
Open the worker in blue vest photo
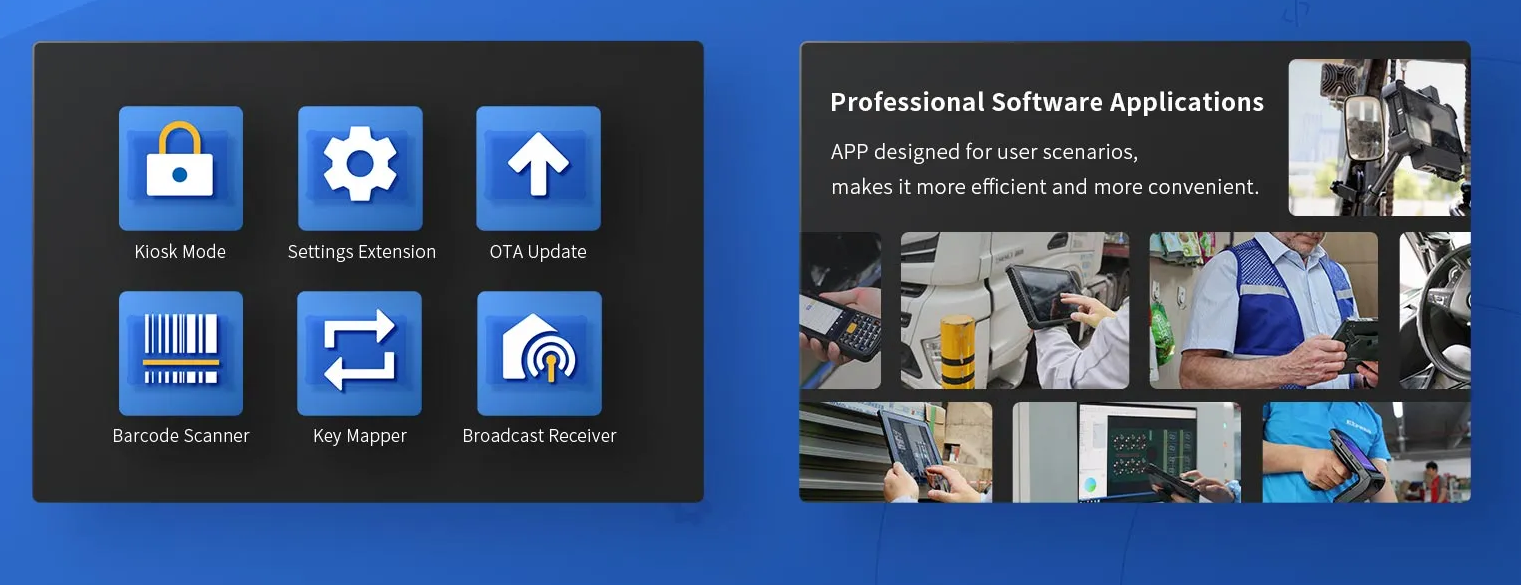click(1263, 311)
